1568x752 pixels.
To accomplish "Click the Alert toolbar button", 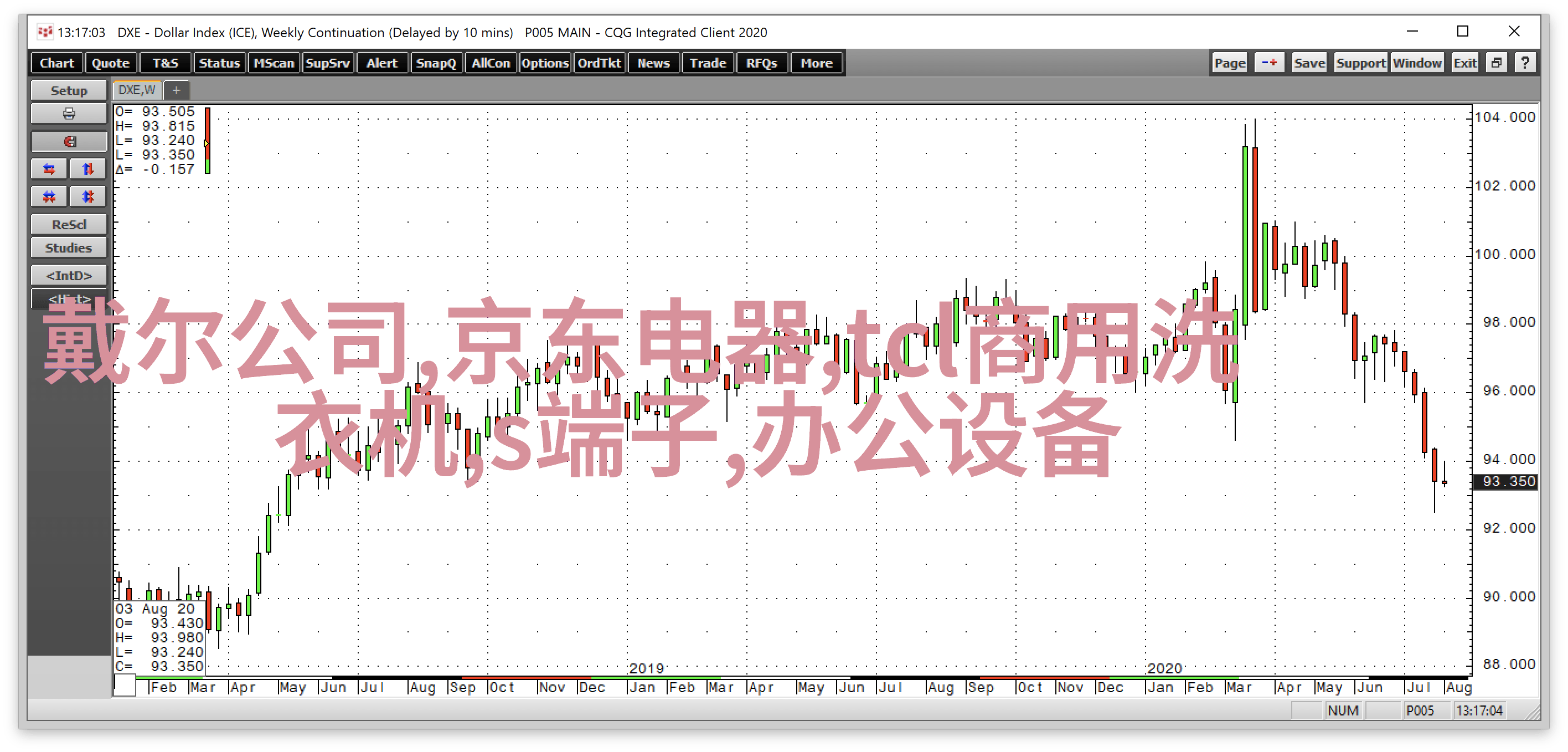I will (x=381, y=63).
